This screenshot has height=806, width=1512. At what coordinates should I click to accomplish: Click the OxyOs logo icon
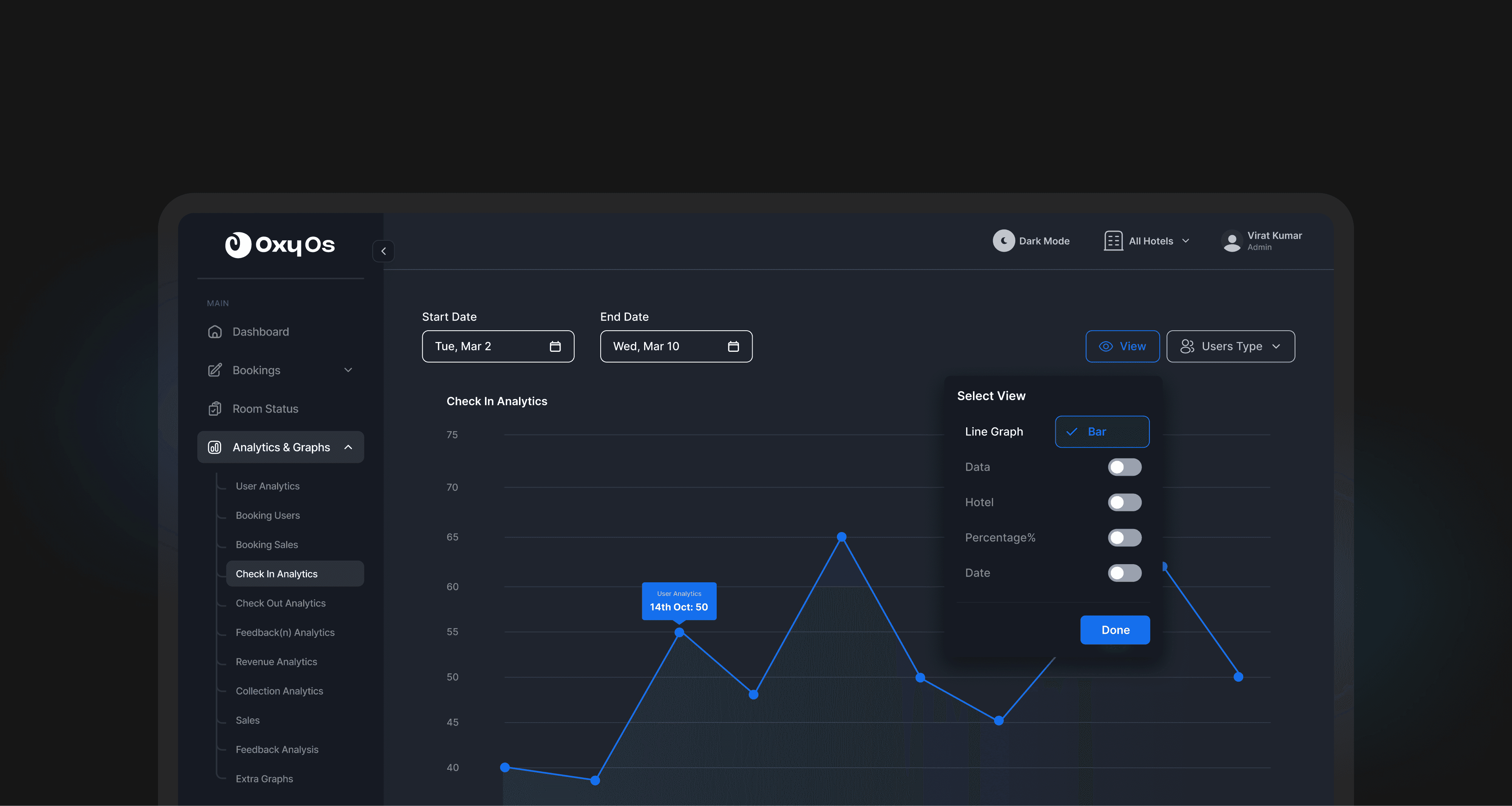(x=238, y=244)
